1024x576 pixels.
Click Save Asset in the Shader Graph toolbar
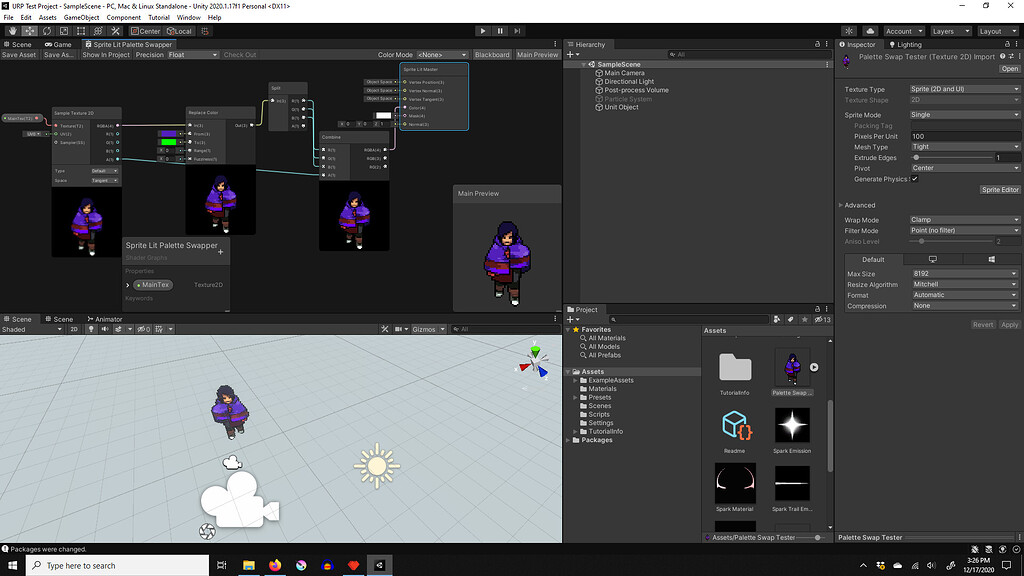point(18,54)
